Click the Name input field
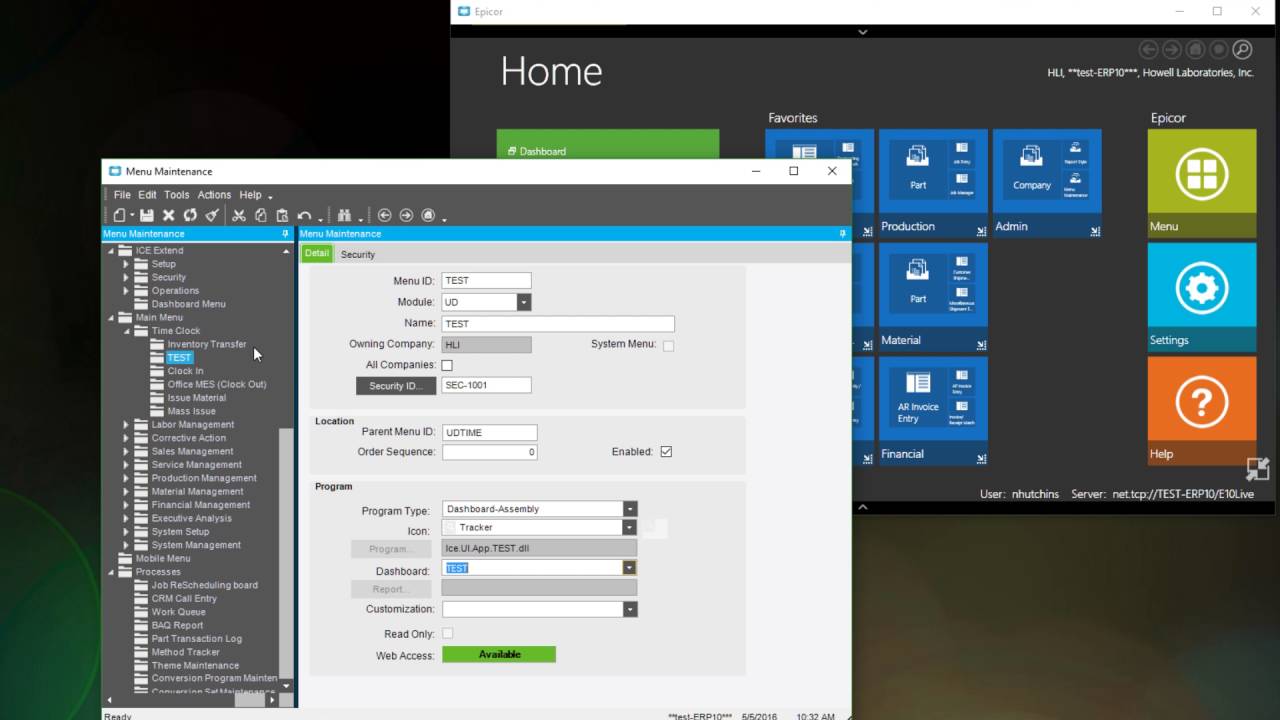The image size is (1280, 720). 558,324
